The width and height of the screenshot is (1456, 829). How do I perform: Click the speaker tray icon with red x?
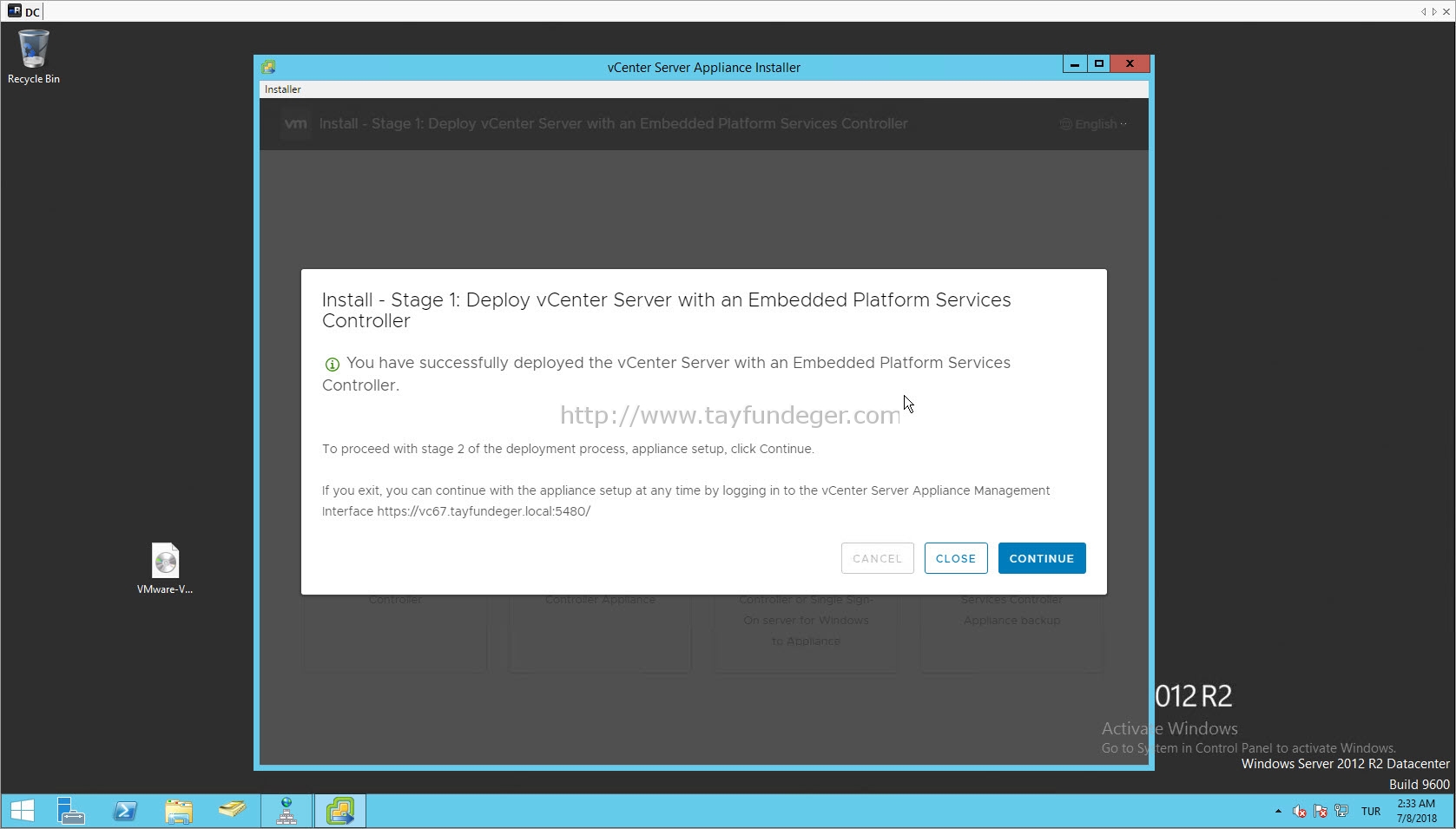[1300, 812]
